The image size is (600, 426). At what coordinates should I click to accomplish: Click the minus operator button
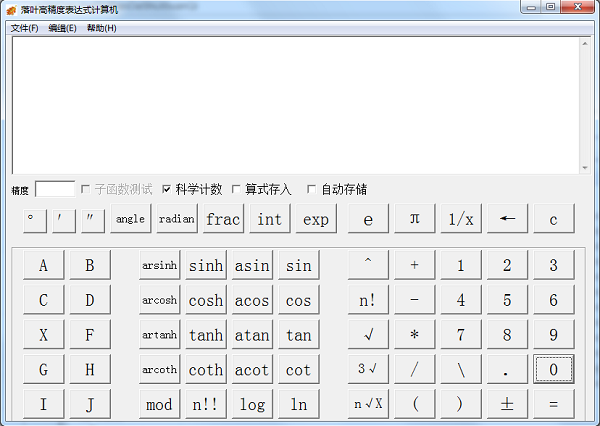414,300
